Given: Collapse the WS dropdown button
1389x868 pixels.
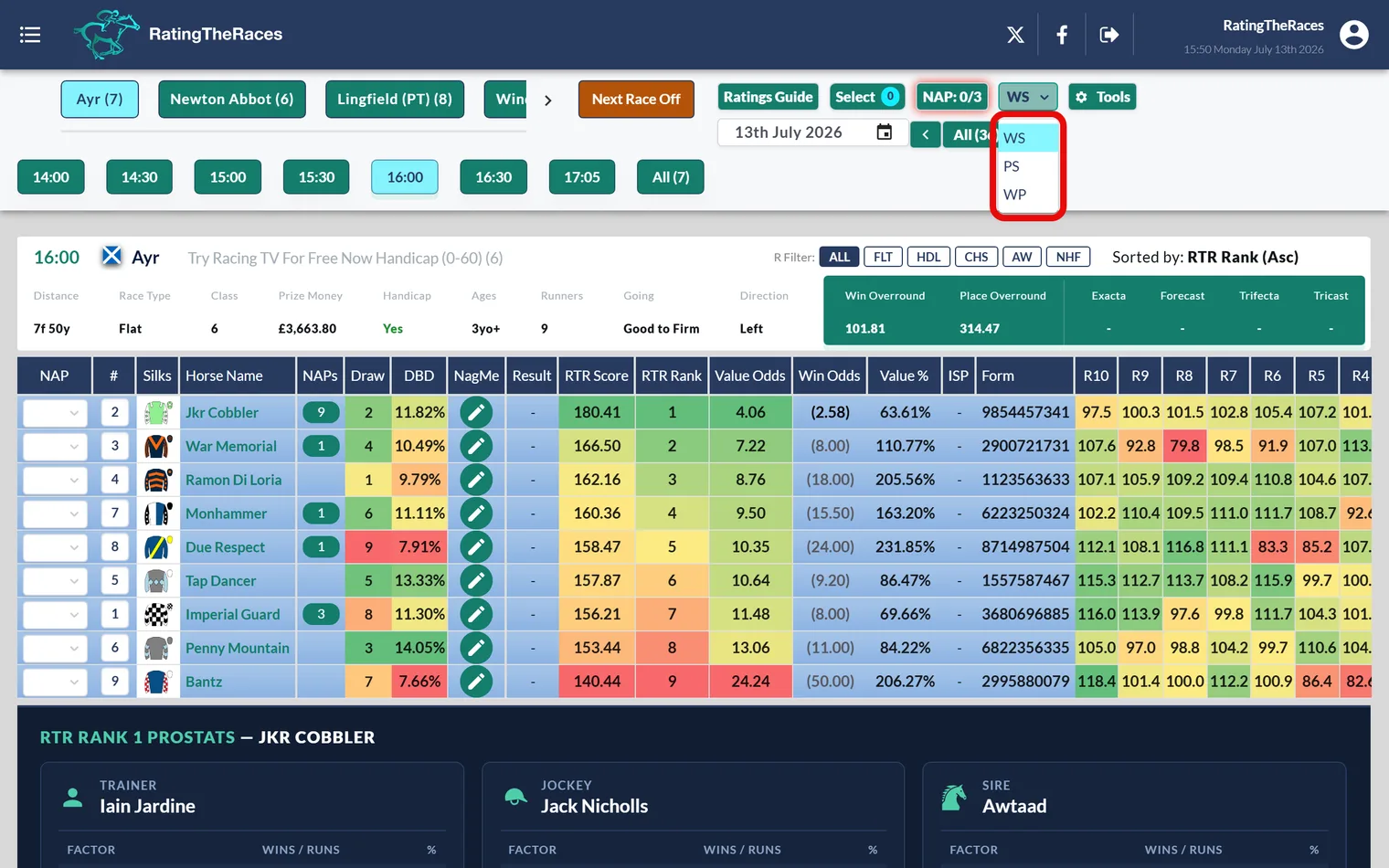Looking at the screenshot, I should tap(1028, 97).
